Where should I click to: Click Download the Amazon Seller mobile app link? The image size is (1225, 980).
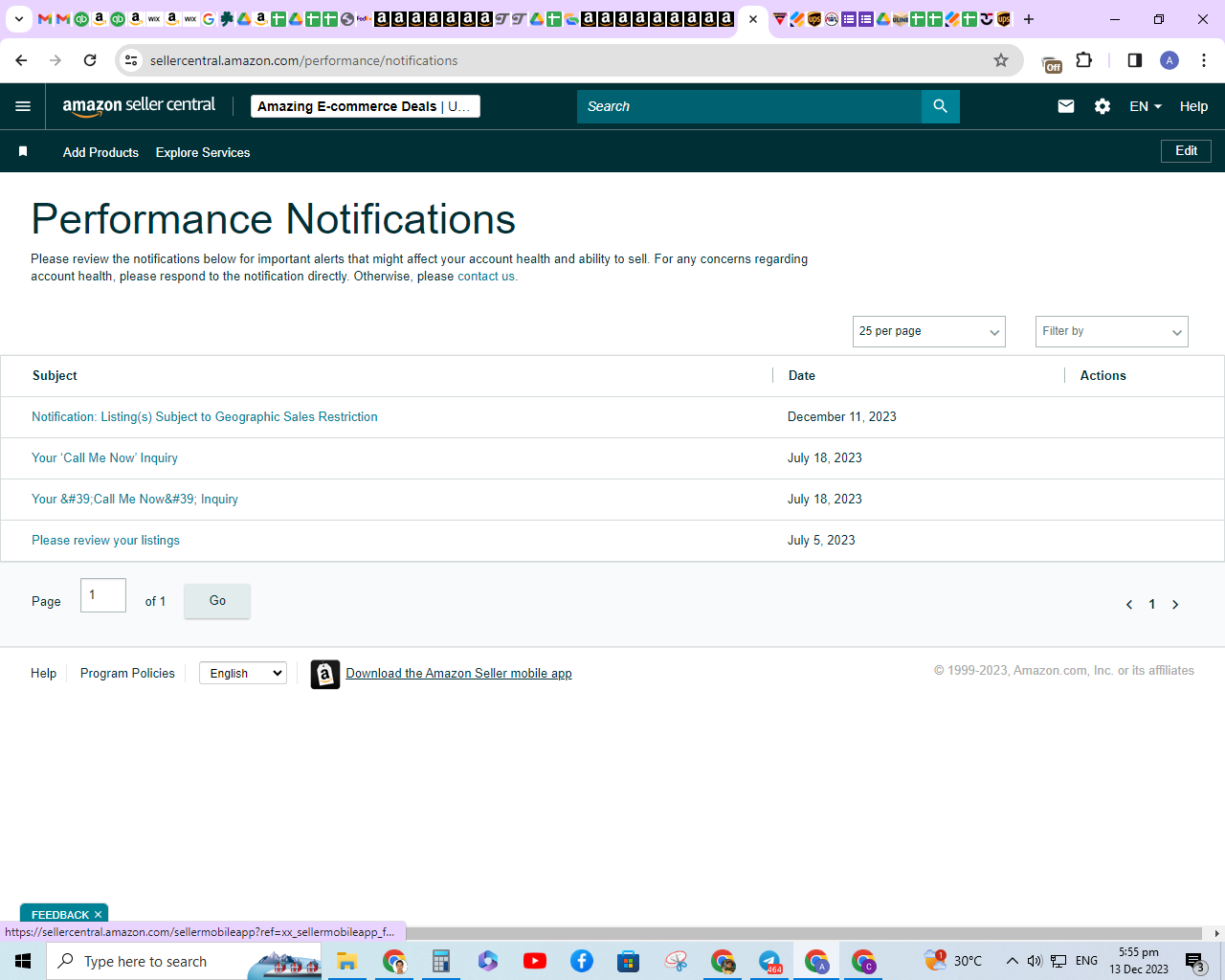[x=458, y=674]
